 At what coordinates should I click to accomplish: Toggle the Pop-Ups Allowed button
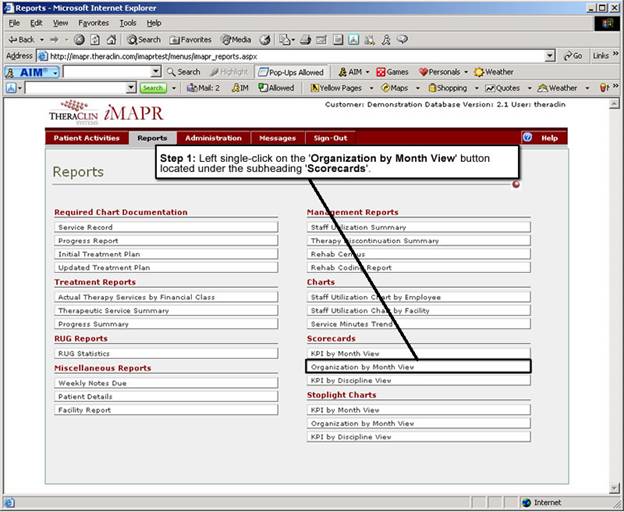291,72
